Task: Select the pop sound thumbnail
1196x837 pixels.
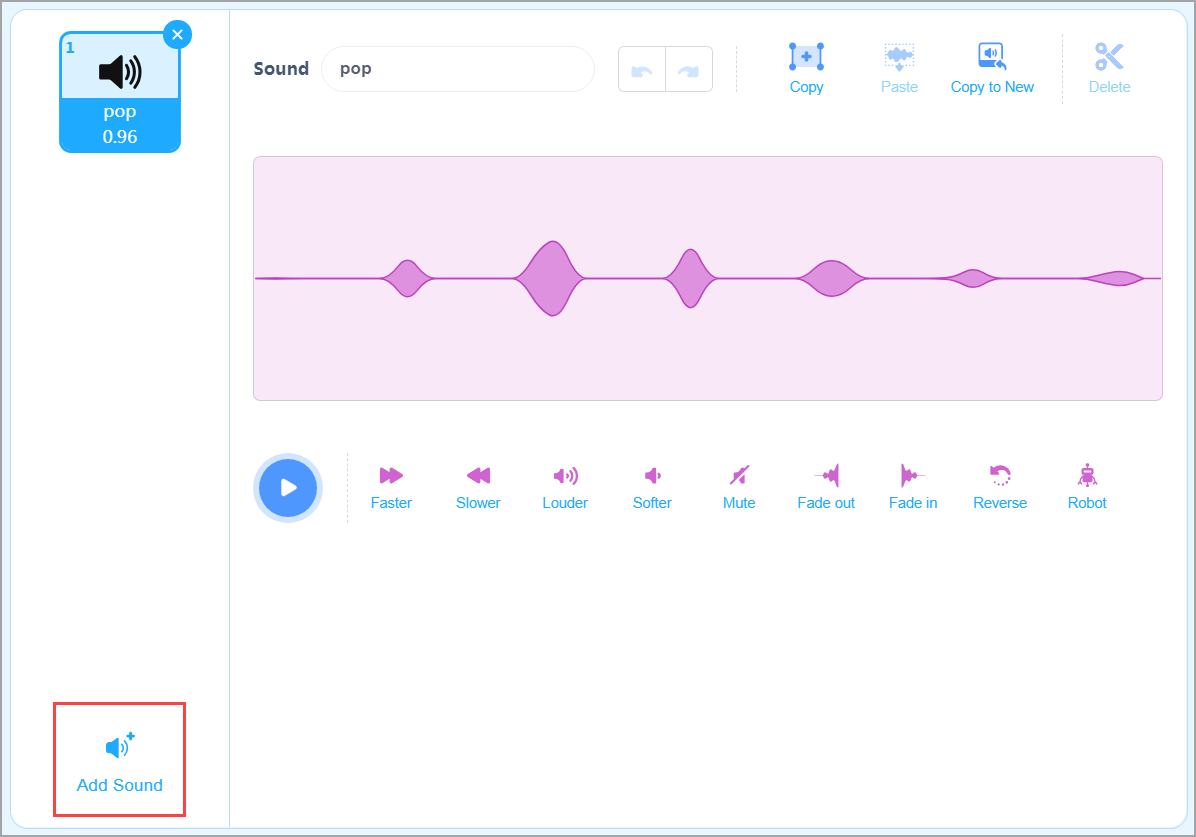Action: coord(119,90)
